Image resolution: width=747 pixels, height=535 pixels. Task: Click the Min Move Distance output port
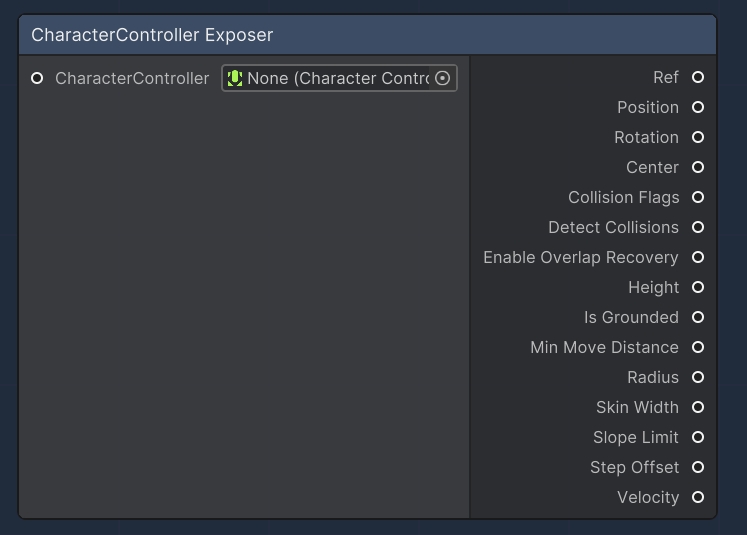click(x=698, y=347)
